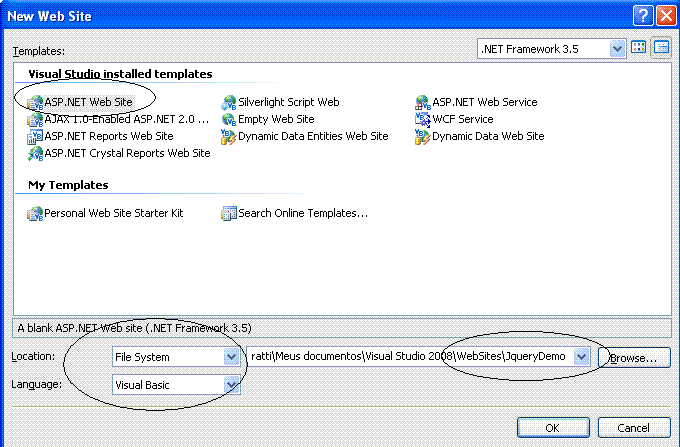The height and width of the screenshot is (447, 680).
Task: Click the 'Visual Studio installed templates' heading
Action: (120, 74)
